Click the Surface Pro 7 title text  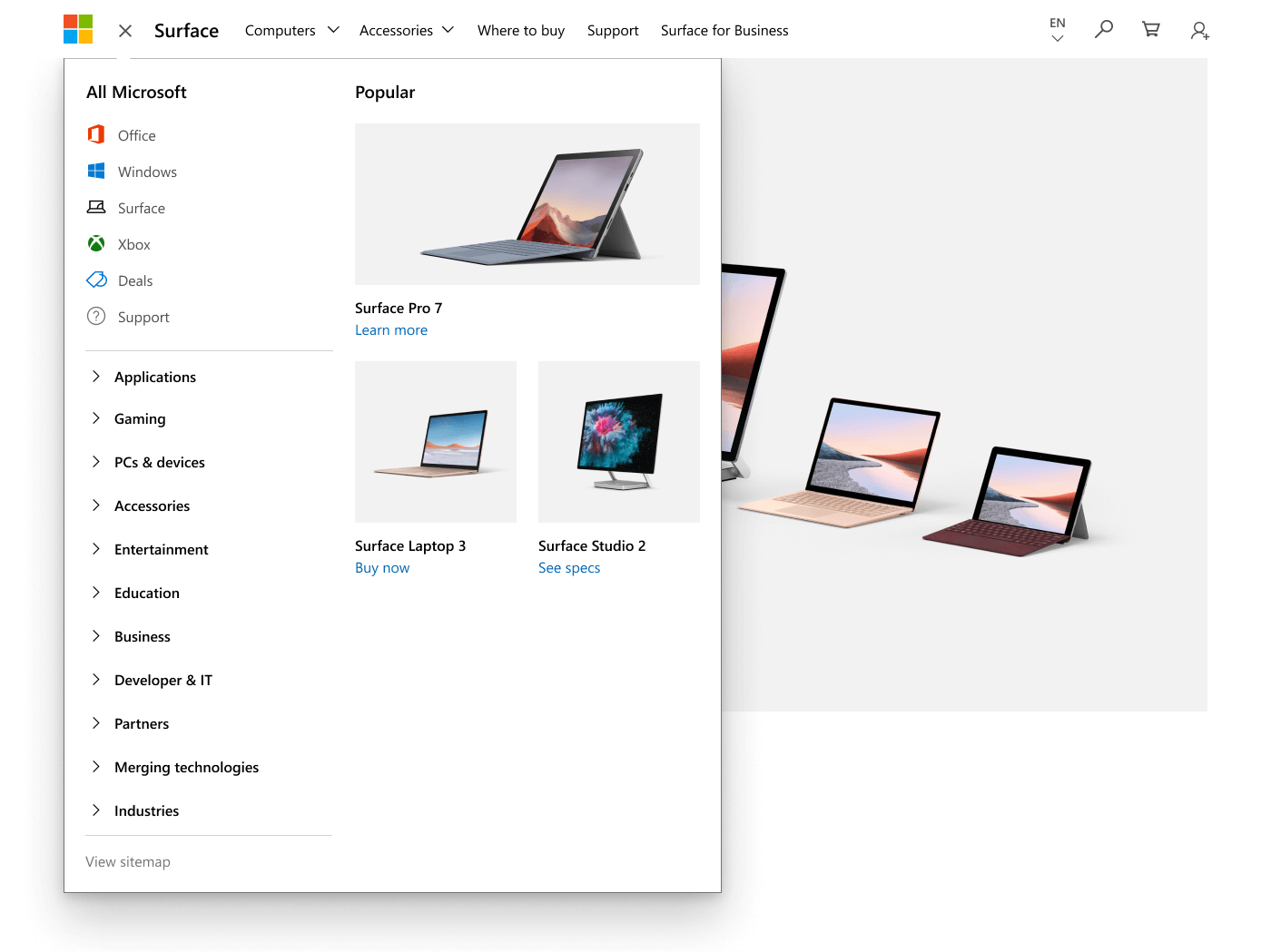pos(399,308)
